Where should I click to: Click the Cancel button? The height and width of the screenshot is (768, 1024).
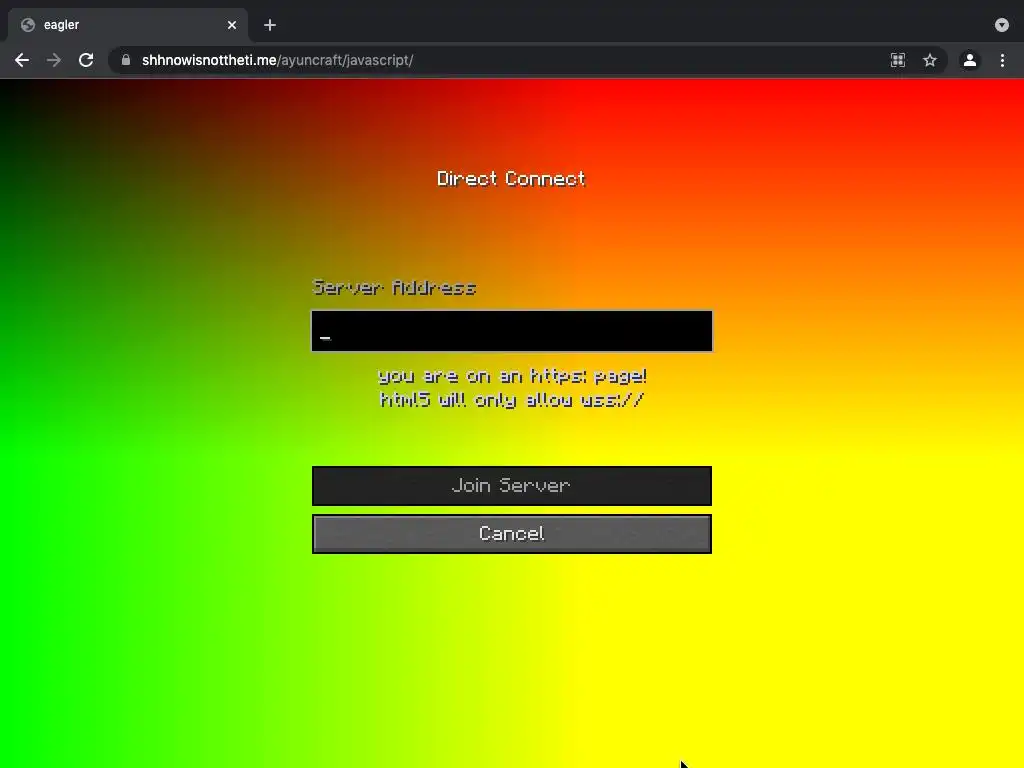click(512, 534)
